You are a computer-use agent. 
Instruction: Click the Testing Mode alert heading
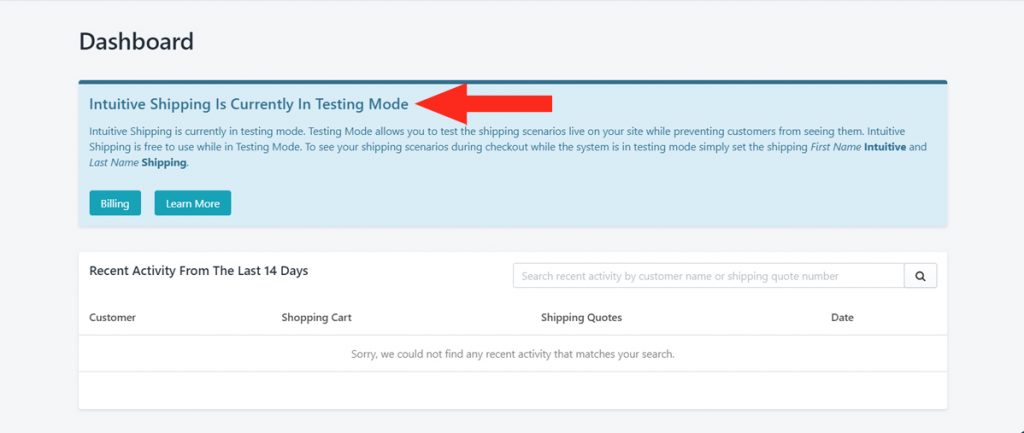pos(249,104)
